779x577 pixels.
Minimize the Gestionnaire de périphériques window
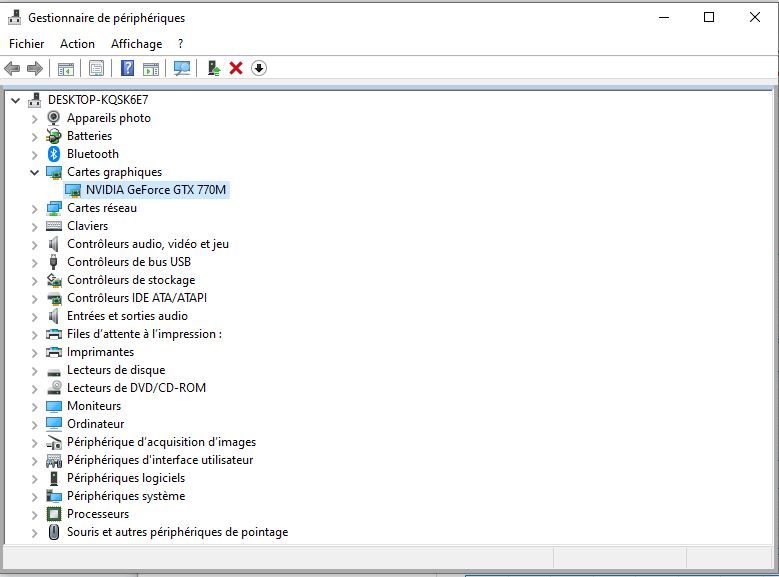(x=664, y=17)
